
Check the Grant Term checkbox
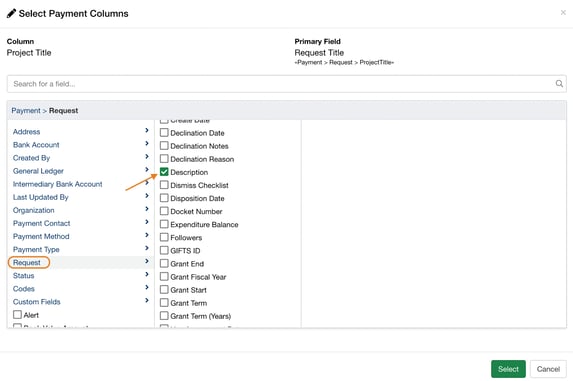click(x=164, y=303)
